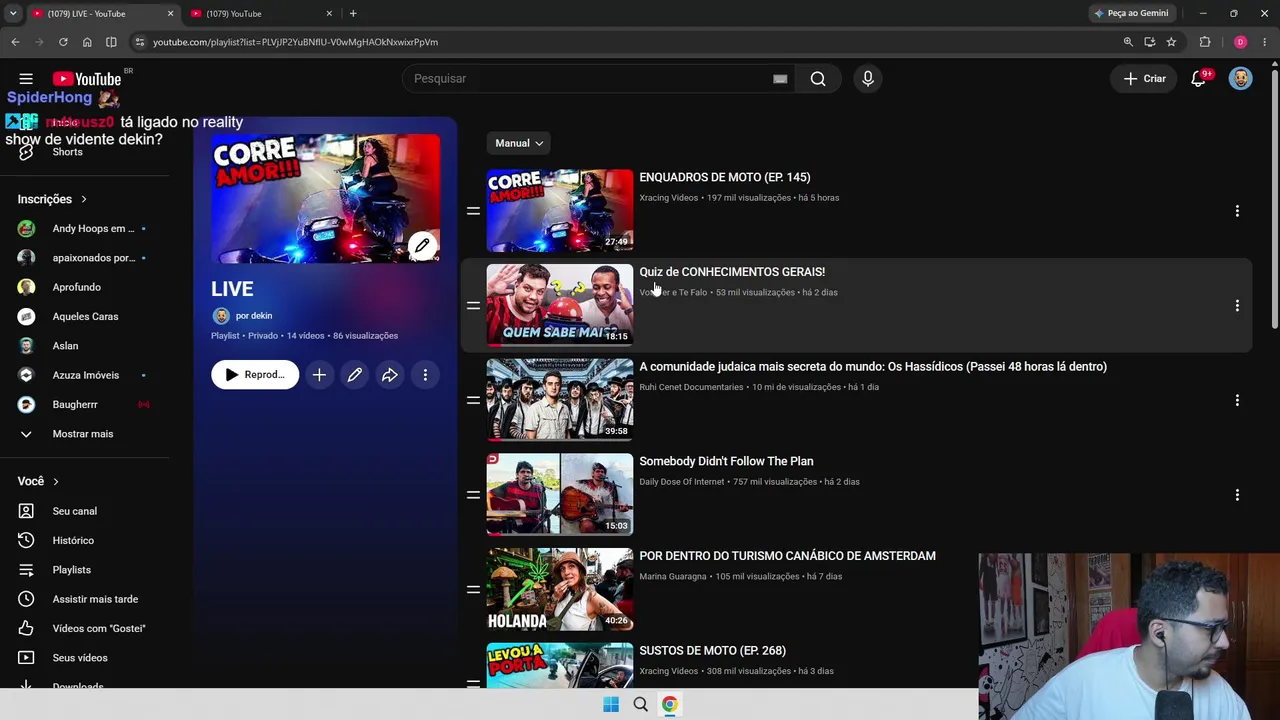Open the Chrome profile D avatar
1280x720 pixels.
(1241, 42)
